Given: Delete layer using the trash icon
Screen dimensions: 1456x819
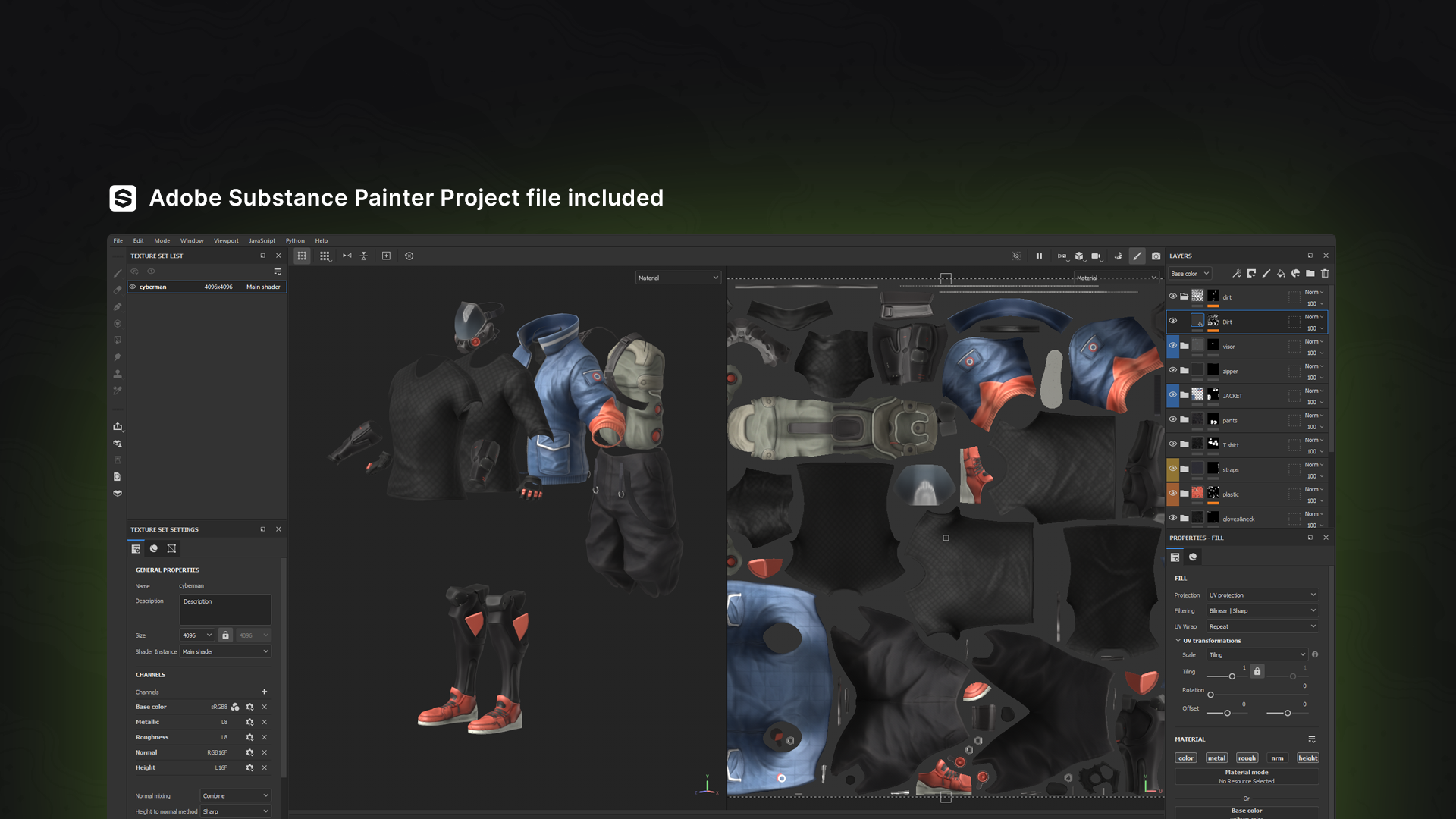Looking at the screenshot, I should pyautogui.click(x=1325, y=274).
